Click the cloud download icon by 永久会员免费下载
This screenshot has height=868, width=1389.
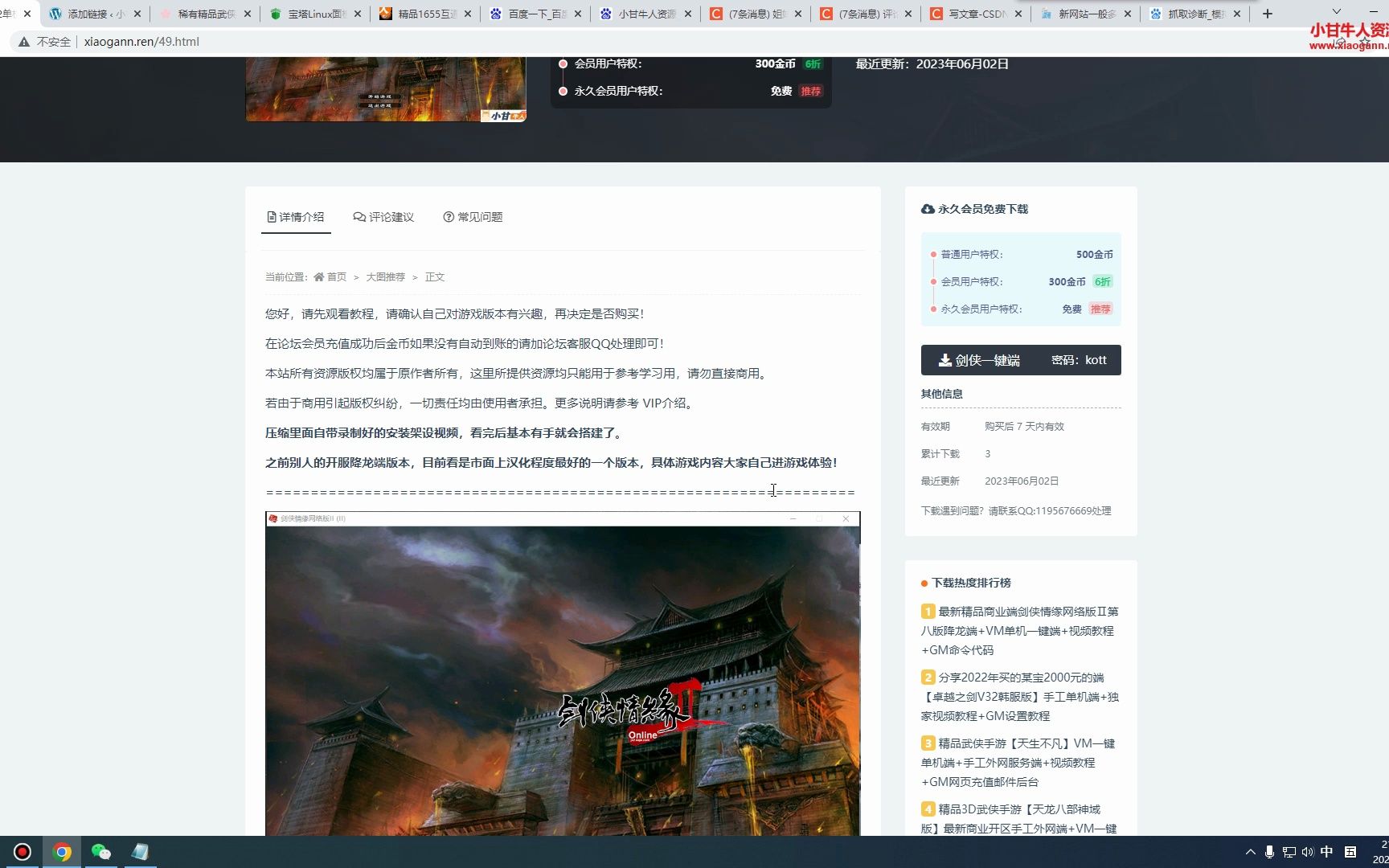point(928,209)
